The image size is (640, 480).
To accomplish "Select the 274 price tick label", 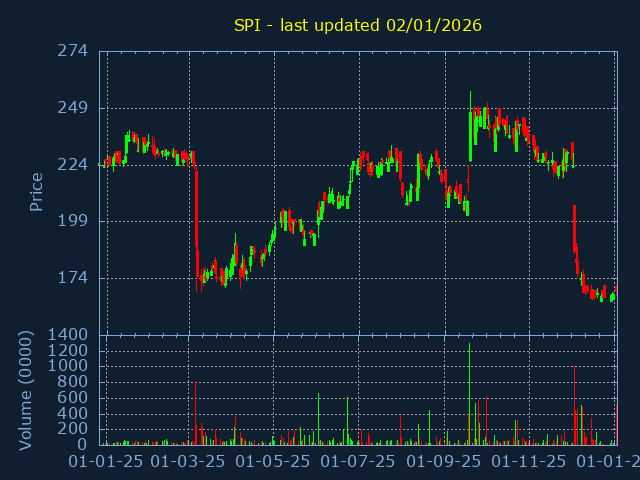I will click(x=71, y=51).
